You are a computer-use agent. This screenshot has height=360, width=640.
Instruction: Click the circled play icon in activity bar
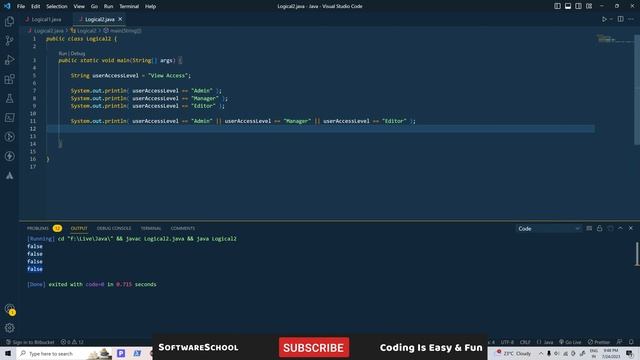(9, 137)
